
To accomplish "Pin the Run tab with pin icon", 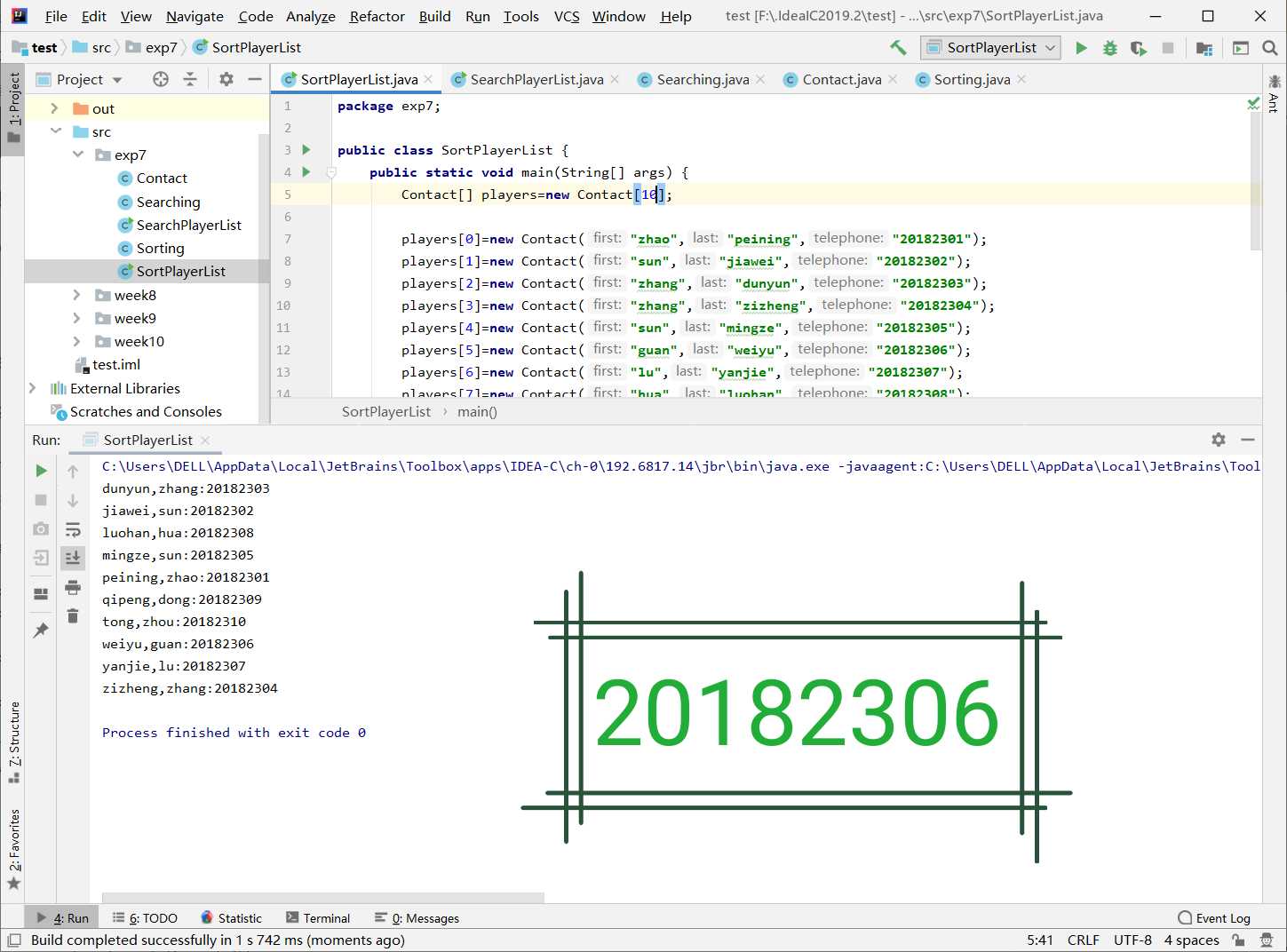I will [x=41, y=630].
